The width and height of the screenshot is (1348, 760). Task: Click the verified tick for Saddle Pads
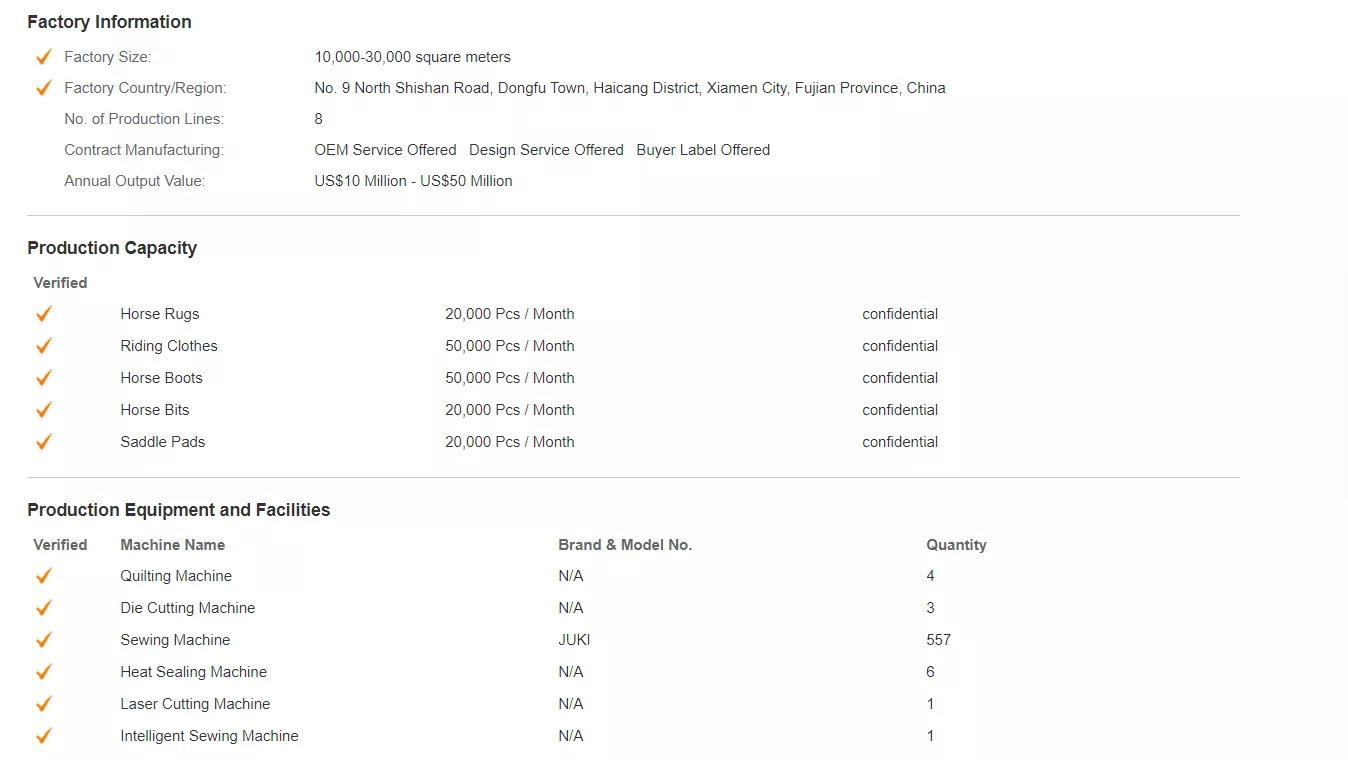click(x=44, y=442)
